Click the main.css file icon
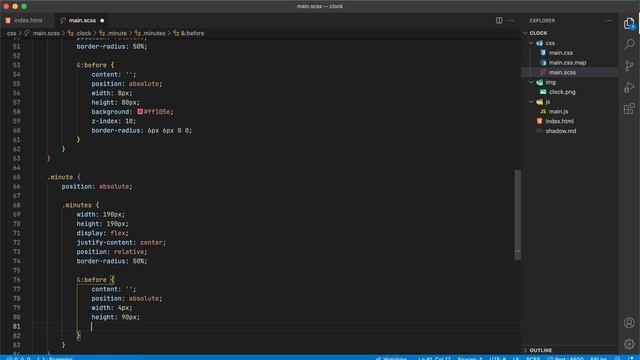The width and height of the screenshot is (640, 360). click(543, 53)
